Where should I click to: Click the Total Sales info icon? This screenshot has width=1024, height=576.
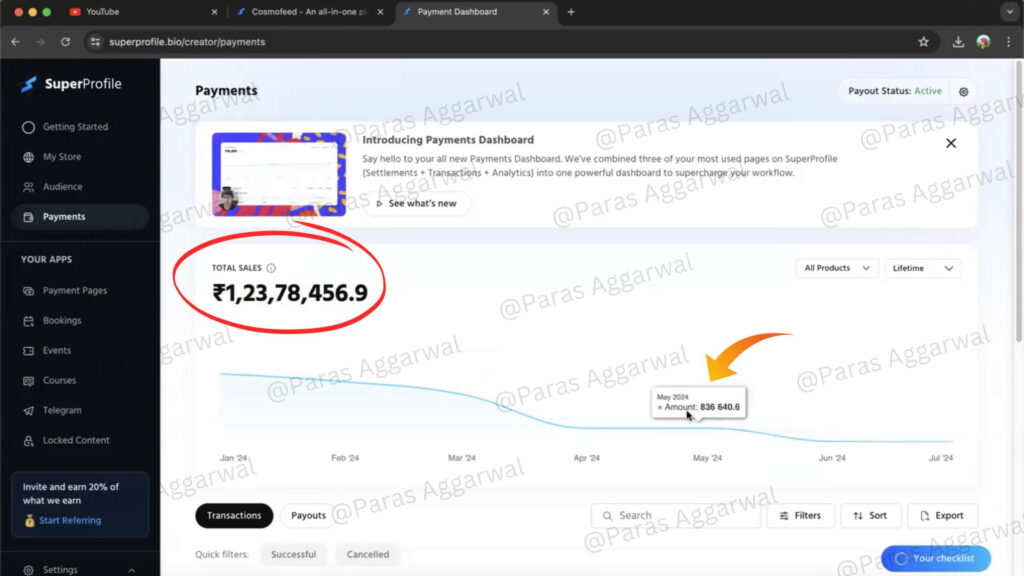(x=271, y=268)
